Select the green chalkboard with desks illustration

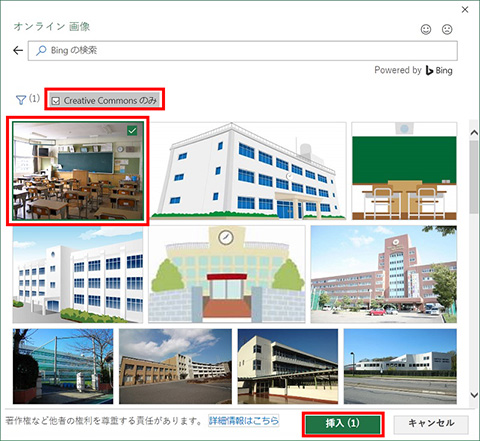tap(404, 171)
